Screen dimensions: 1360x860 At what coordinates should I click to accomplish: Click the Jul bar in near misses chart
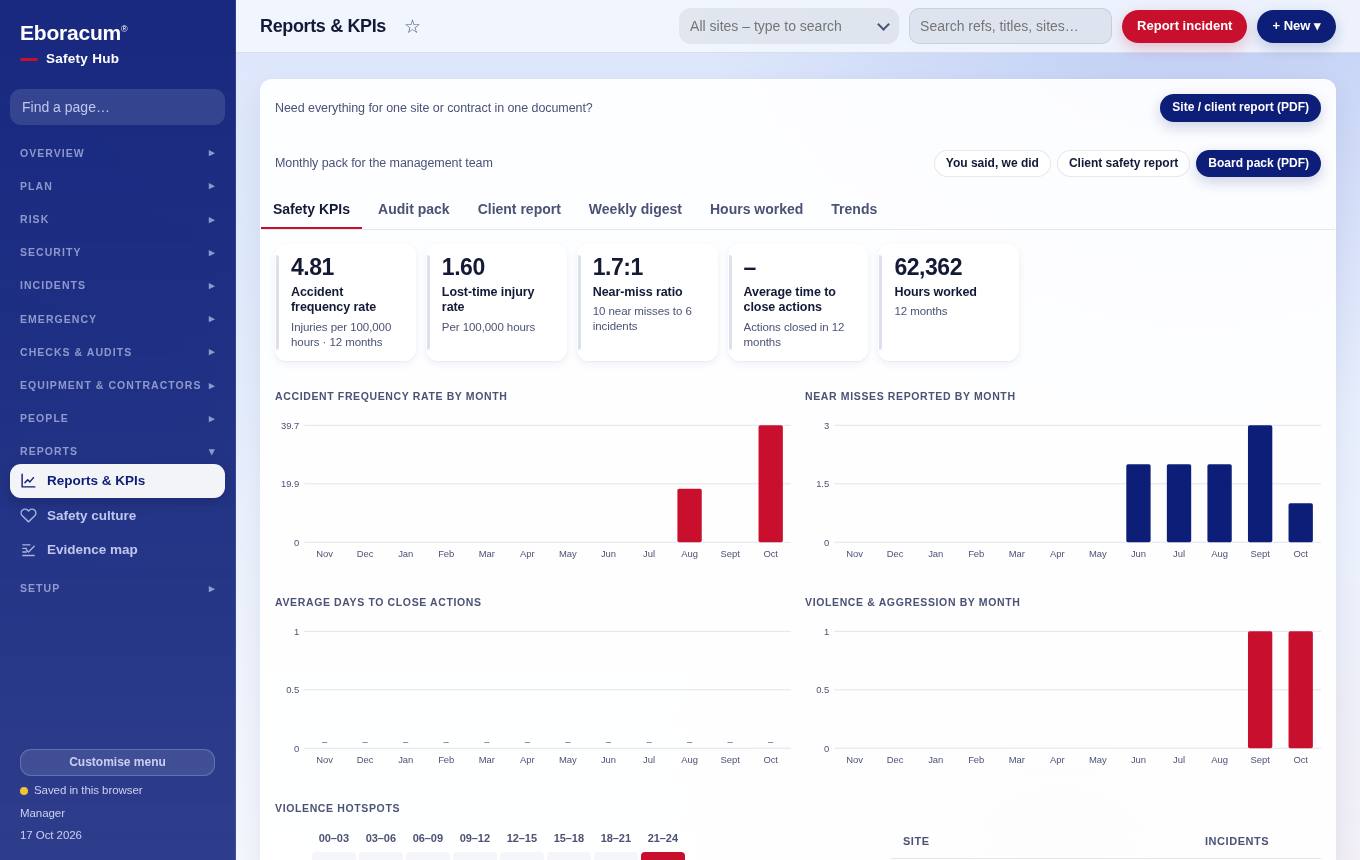tap(1179, 503)
